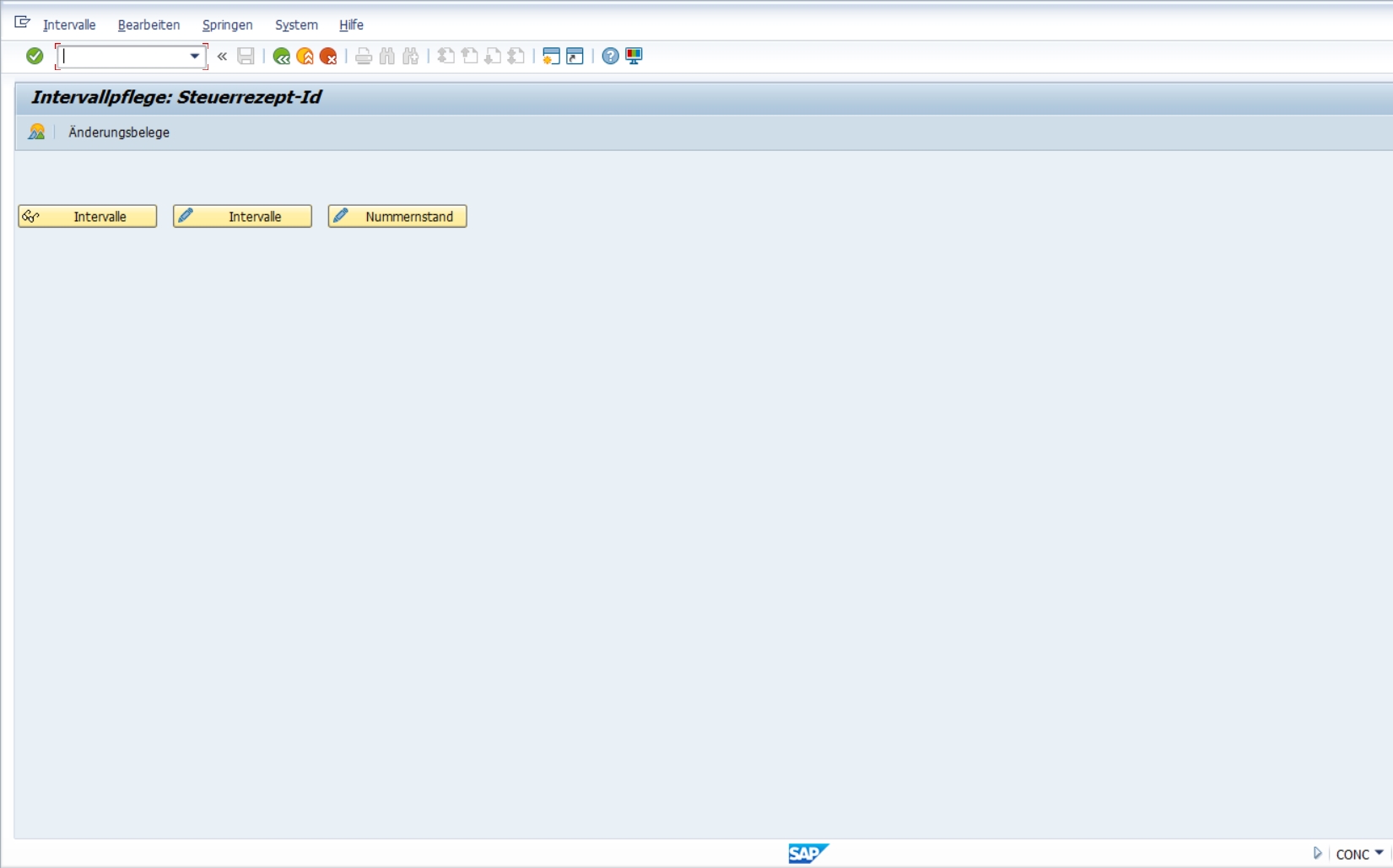This screenshot has height=868, width=1393.
Task: Open the Bearbeiten menu
Action: (x=148, y=25)
